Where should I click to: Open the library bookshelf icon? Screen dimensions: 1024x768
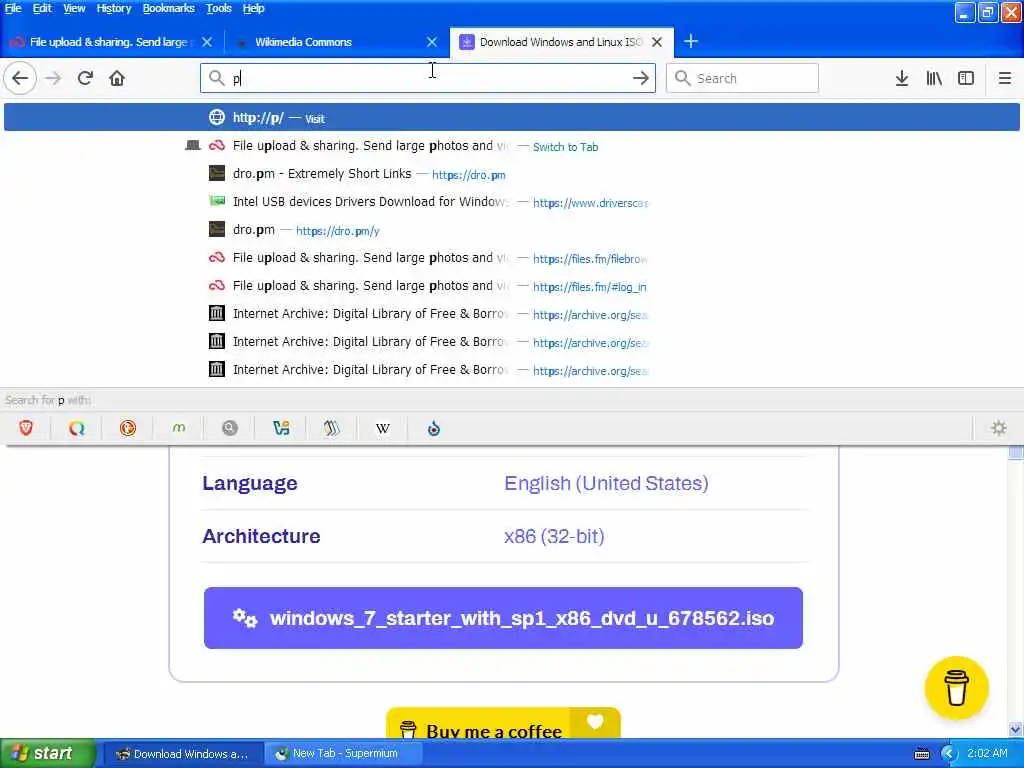coord(934,78)
